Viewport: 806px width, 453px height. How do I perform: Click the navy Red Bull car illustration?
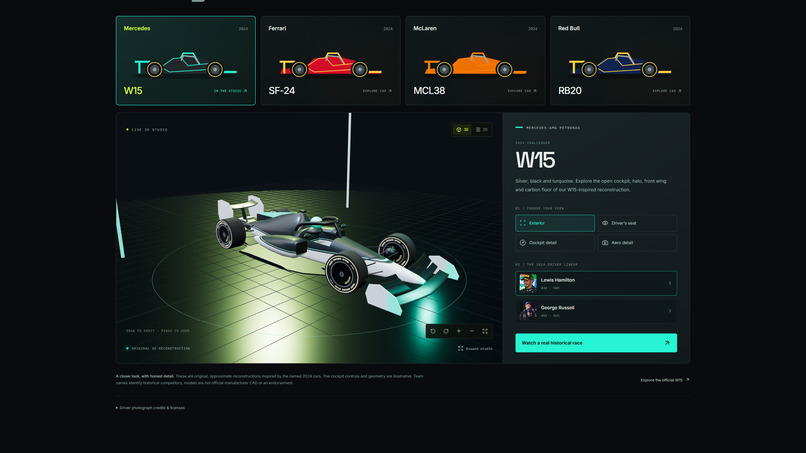[x=620, y=65]
